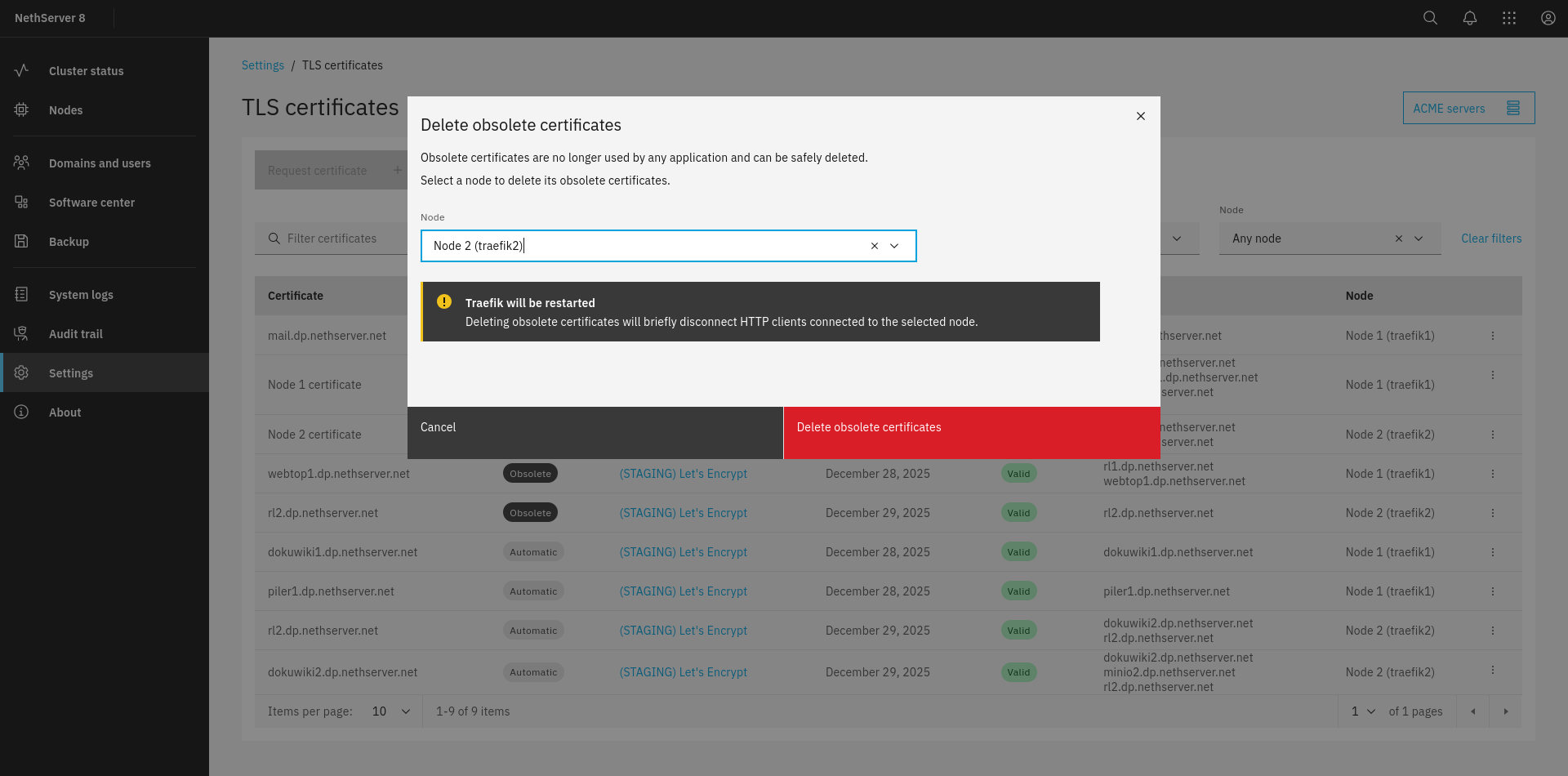This screenshot has height=776, width=1568.
Task: Open items per page dropdown
Action: click(x=391, y=711)
